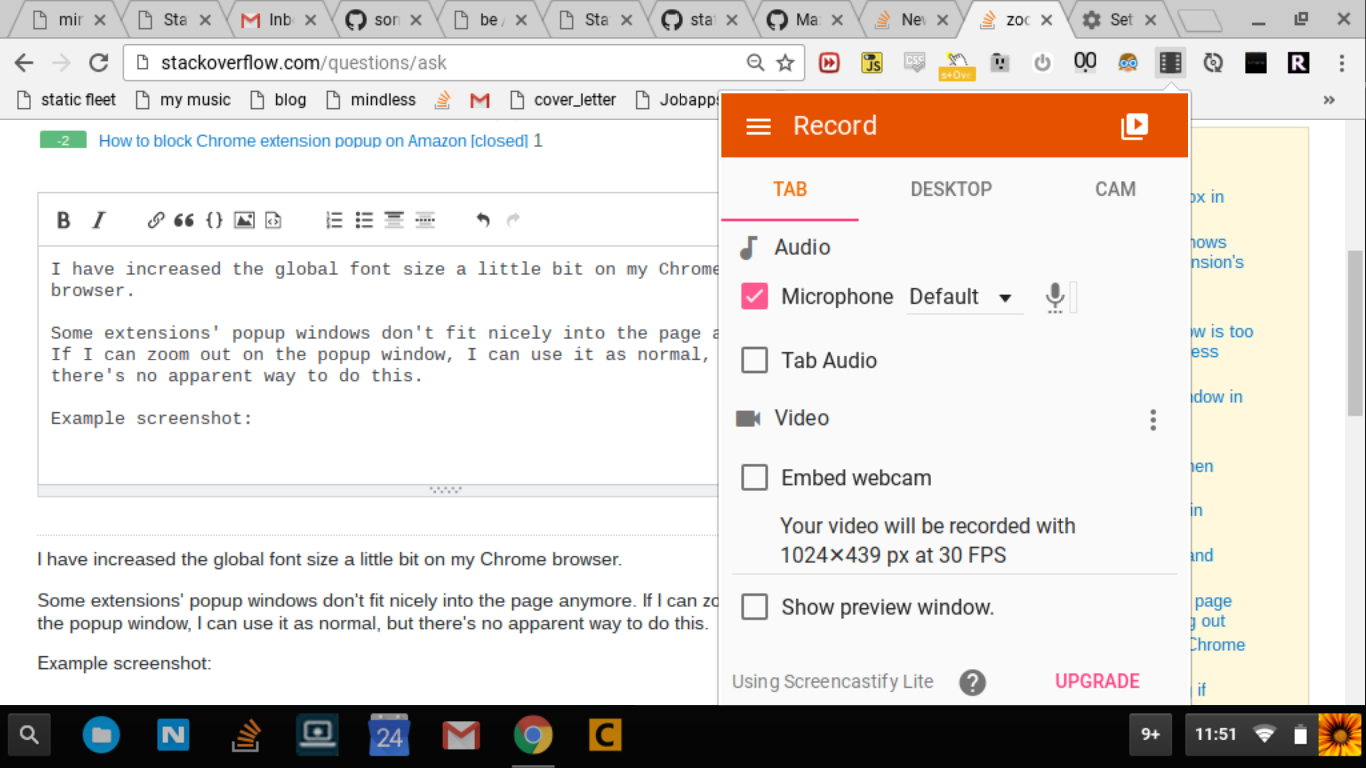Click the help question mark icon
This screenshot has height=768, width=1366.
click(x=972, y=682)
